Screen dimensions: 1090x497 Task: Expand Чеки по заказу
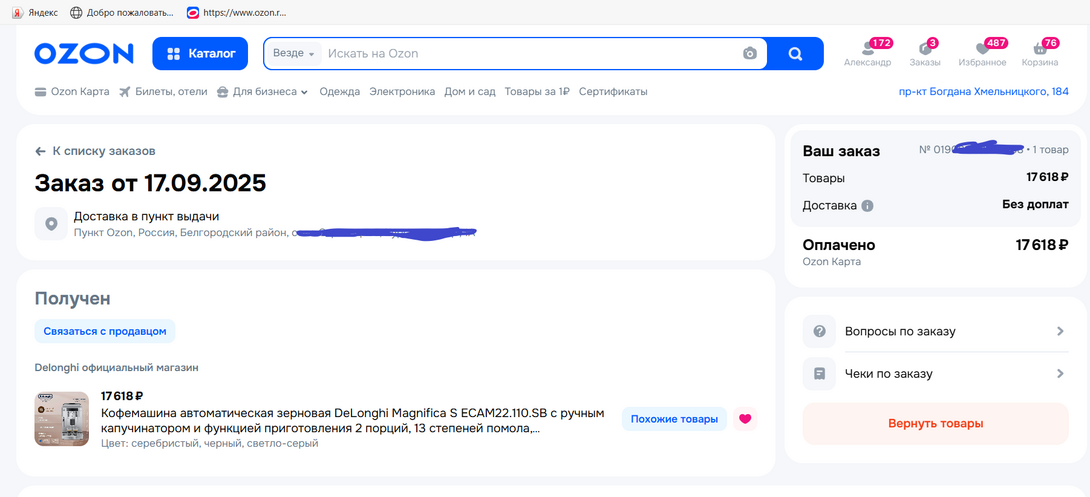(935, 374)
